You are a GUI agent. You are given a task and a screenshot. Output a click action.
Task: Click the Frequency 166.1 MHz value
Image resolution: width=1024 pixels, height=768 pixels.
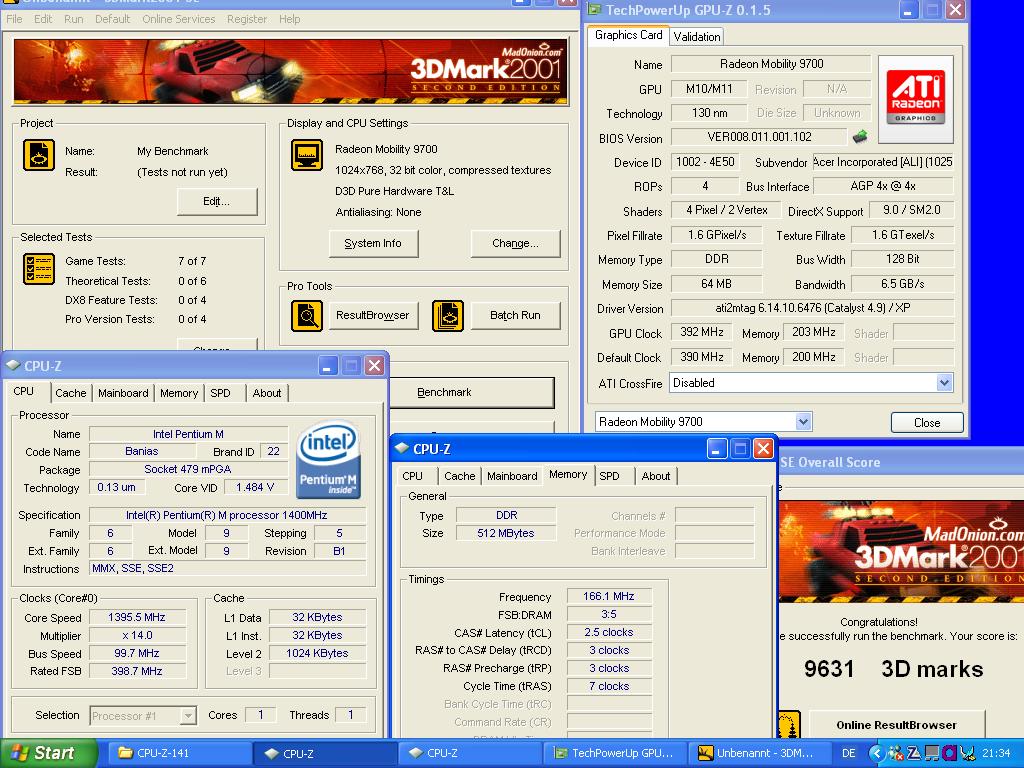pyautogui.click(x=609, y=596)
